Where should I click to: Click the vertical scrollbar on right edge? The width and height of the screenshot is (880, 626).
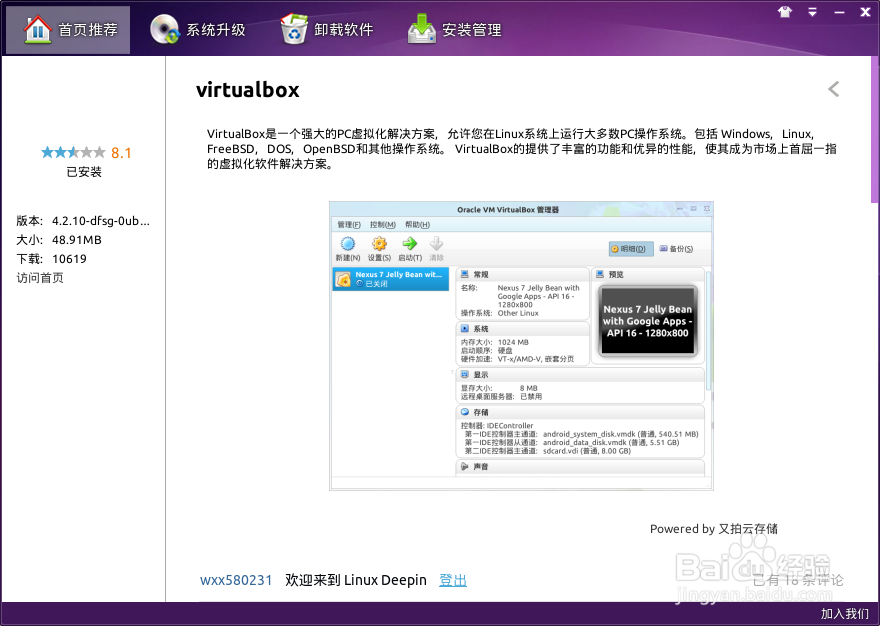click(875, 129)
